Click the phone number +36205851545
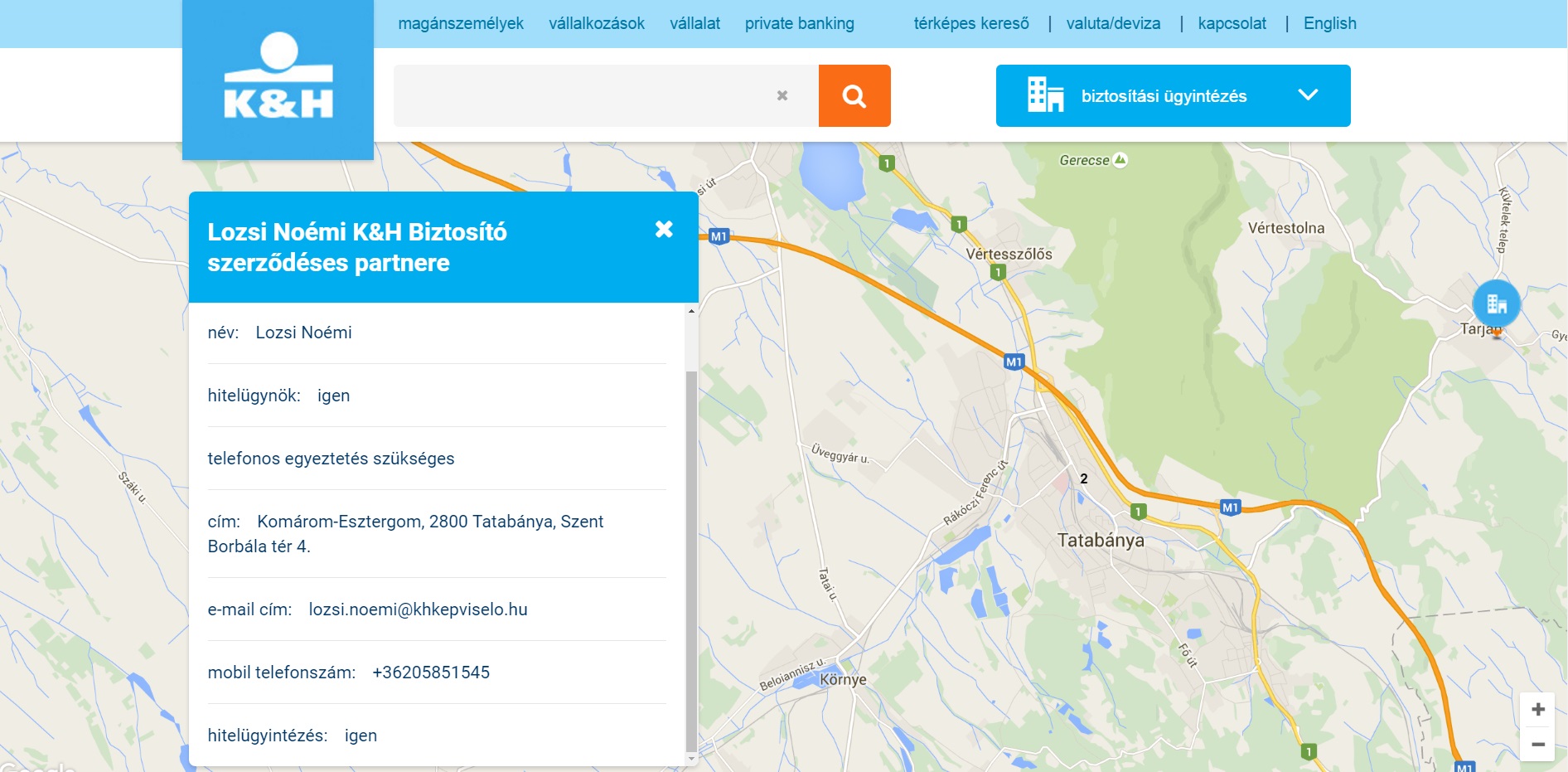 pos(431,672)
